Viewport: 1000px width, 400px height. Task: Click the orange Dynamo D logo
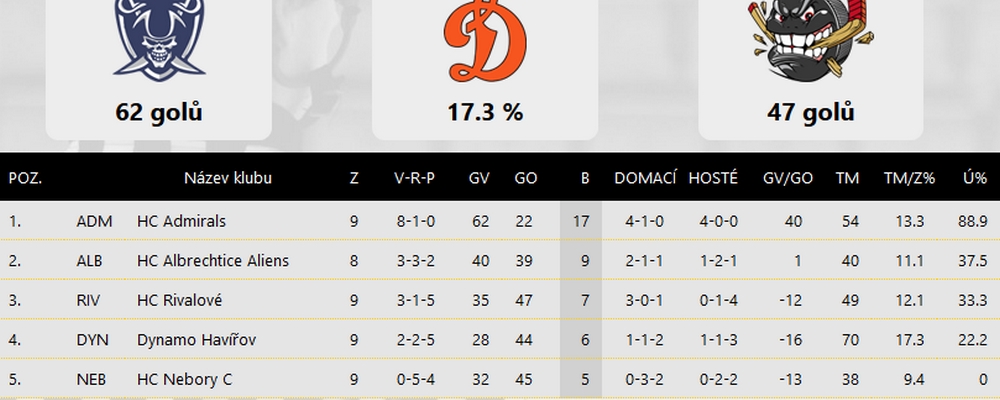[x=485, y=41]
